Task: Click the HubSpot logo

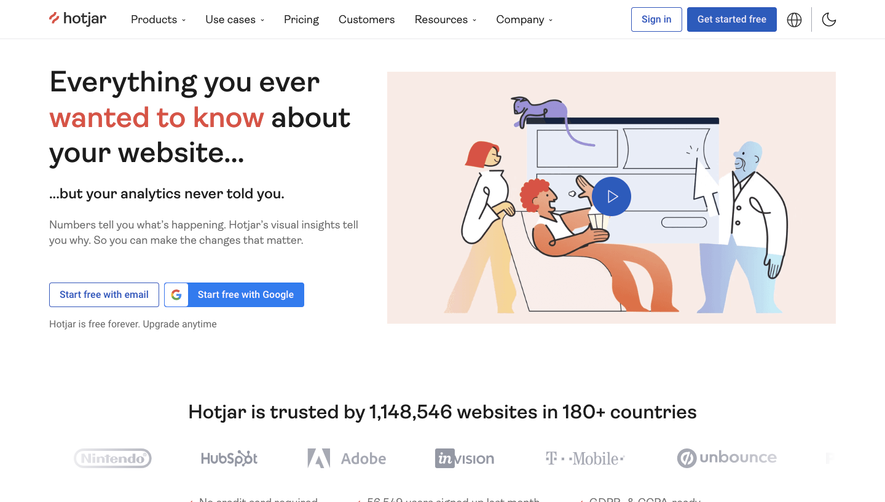Action: click(x=229, y=458)
